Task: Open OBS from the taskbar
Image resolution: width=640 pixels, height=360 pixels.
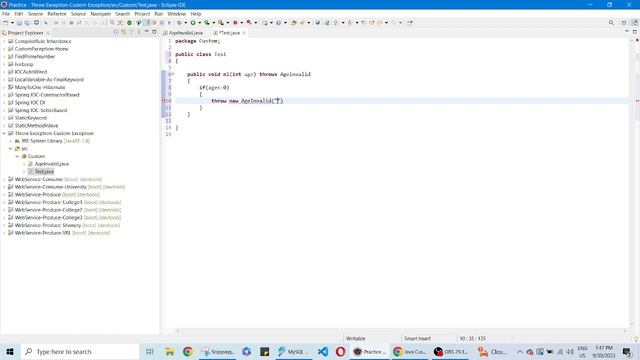Action: (451, 351)
